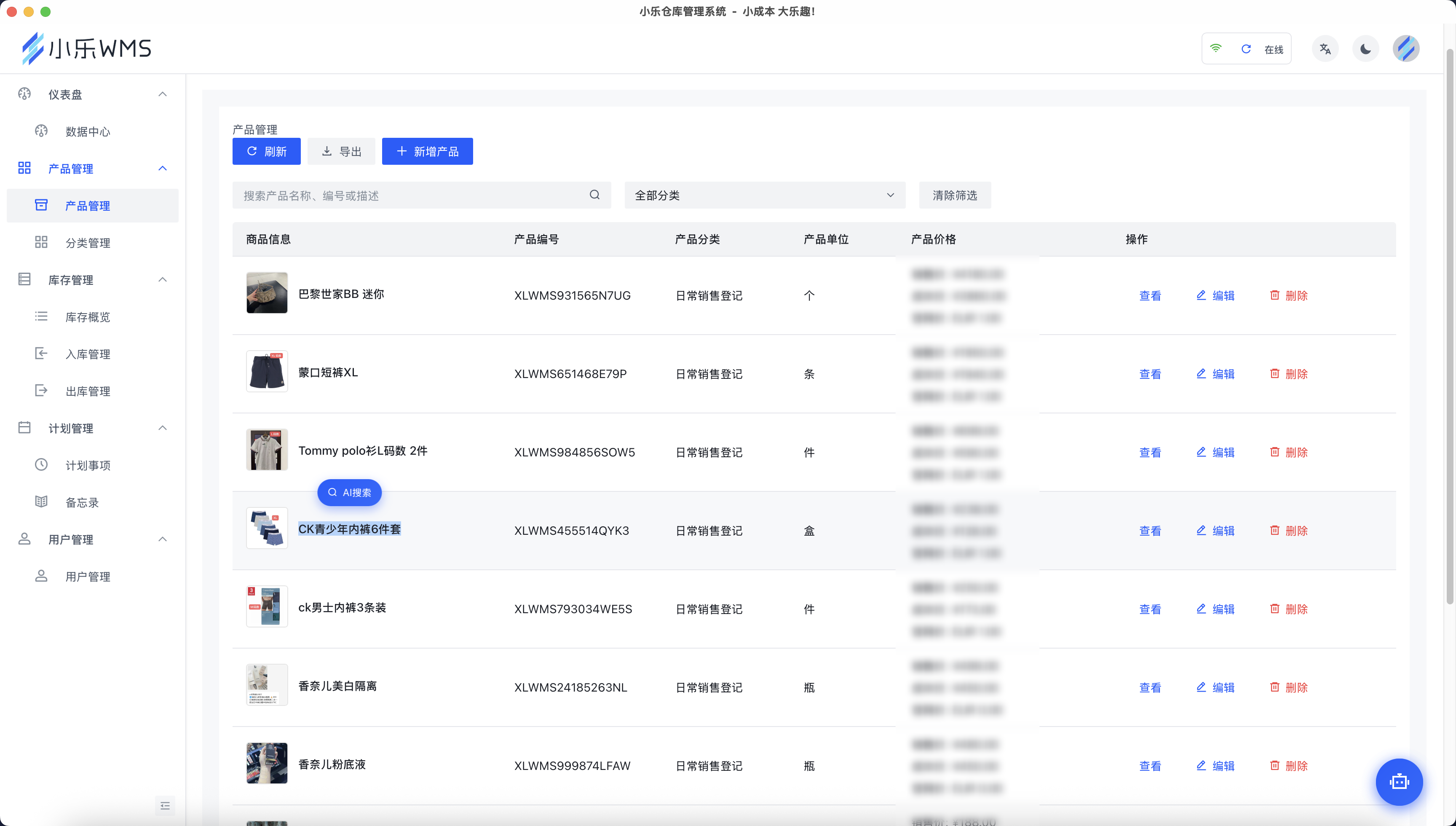Click the WiFi online status indicator
Screen dimensions: 1456x826
[x=1215, y=49]
